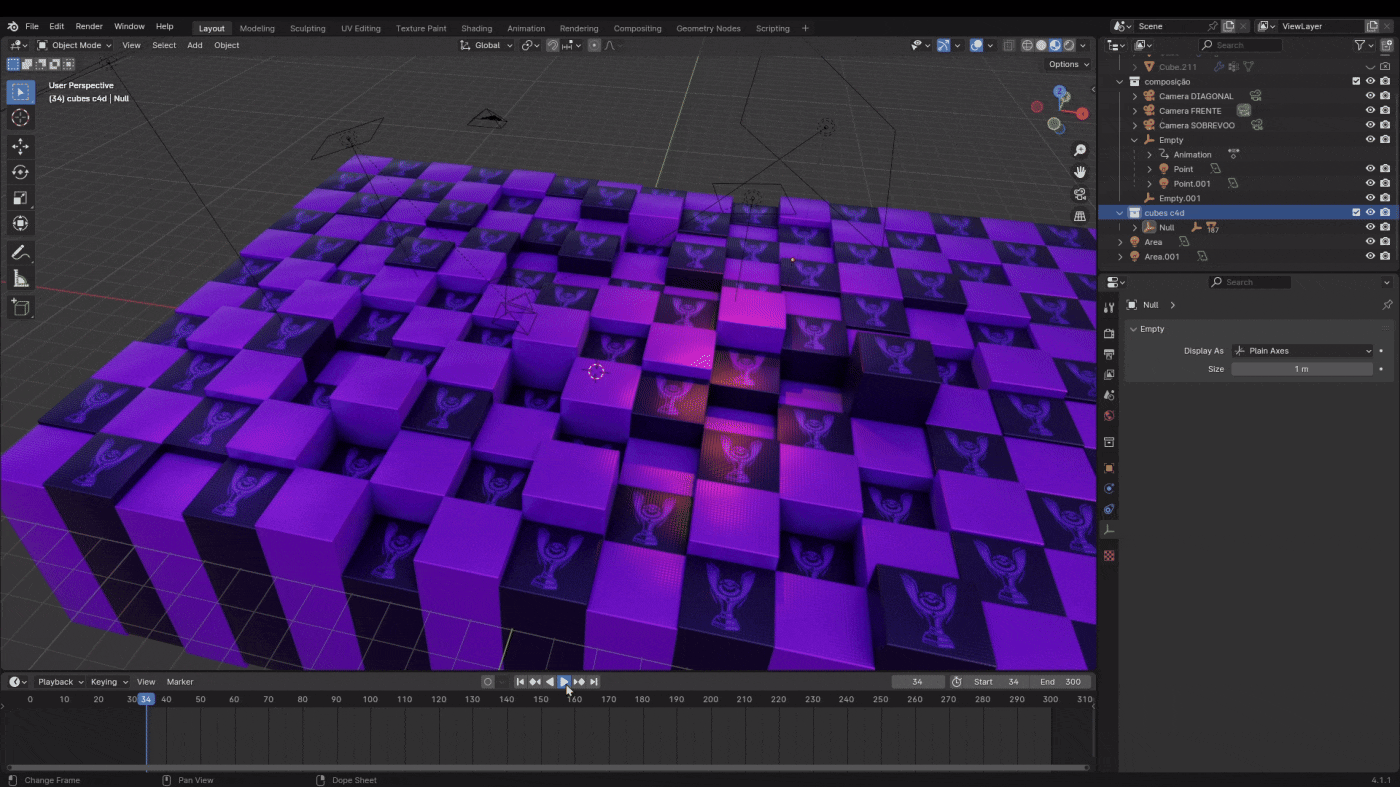Click the viewport zoom magnifier icon
The image size is (1400, 787).
tap(1080, 150)
